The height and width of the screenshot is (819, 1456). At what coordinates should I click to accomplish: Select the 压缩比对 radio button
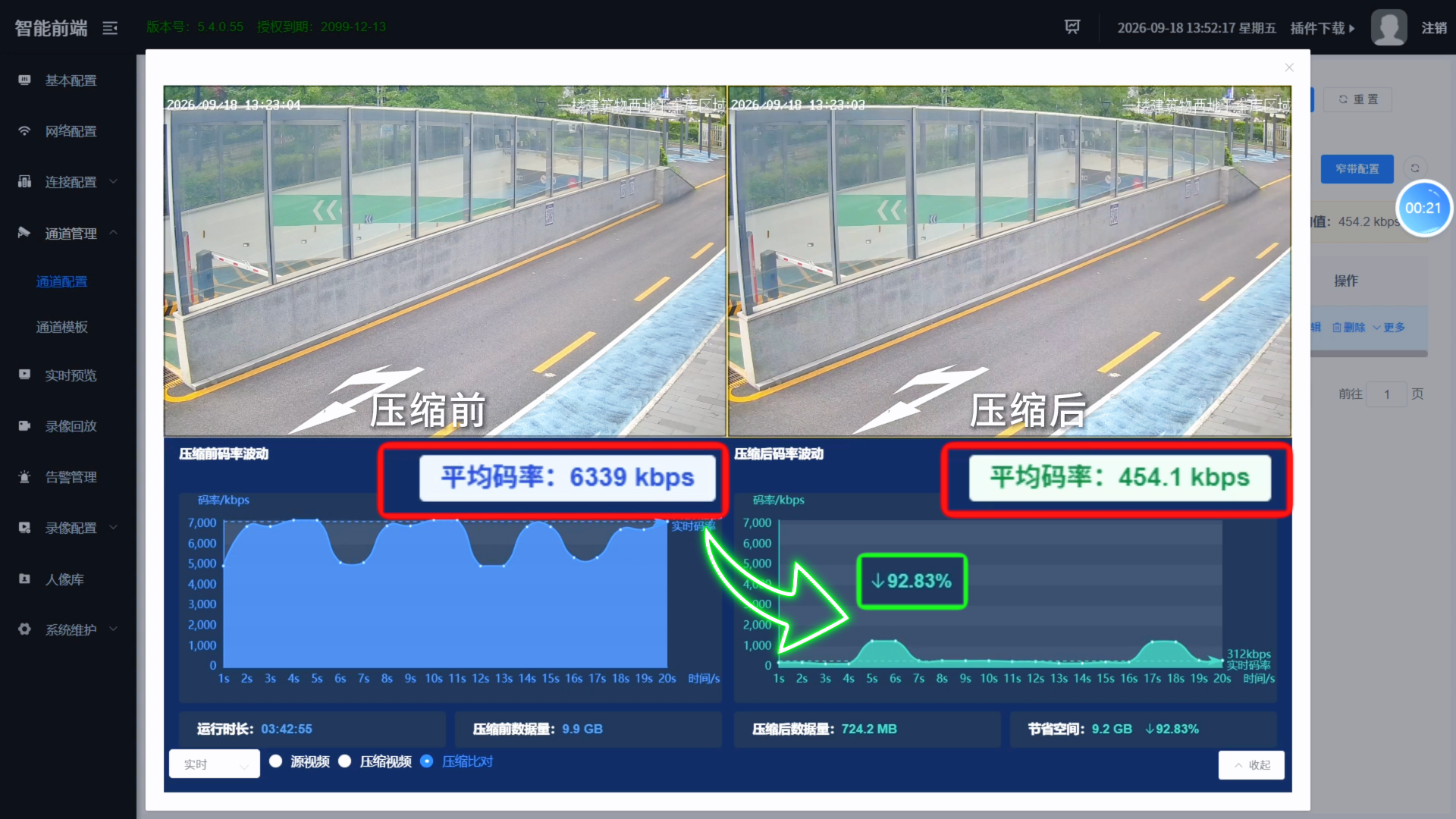pos(426,761)
